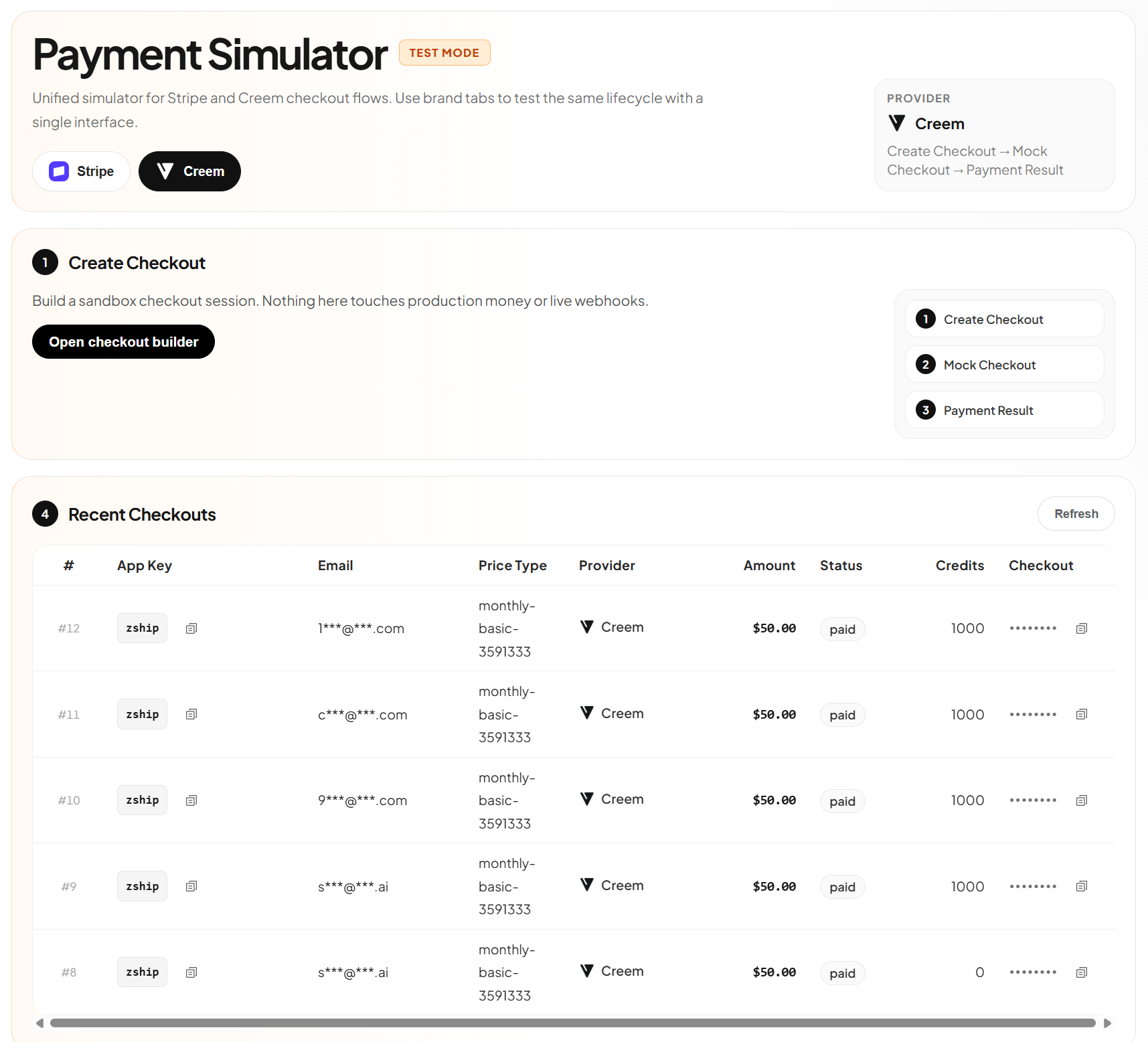Click the paid status badge in row #12
Viewport: 1148px width, 1042px height.
tap(842, 629)
